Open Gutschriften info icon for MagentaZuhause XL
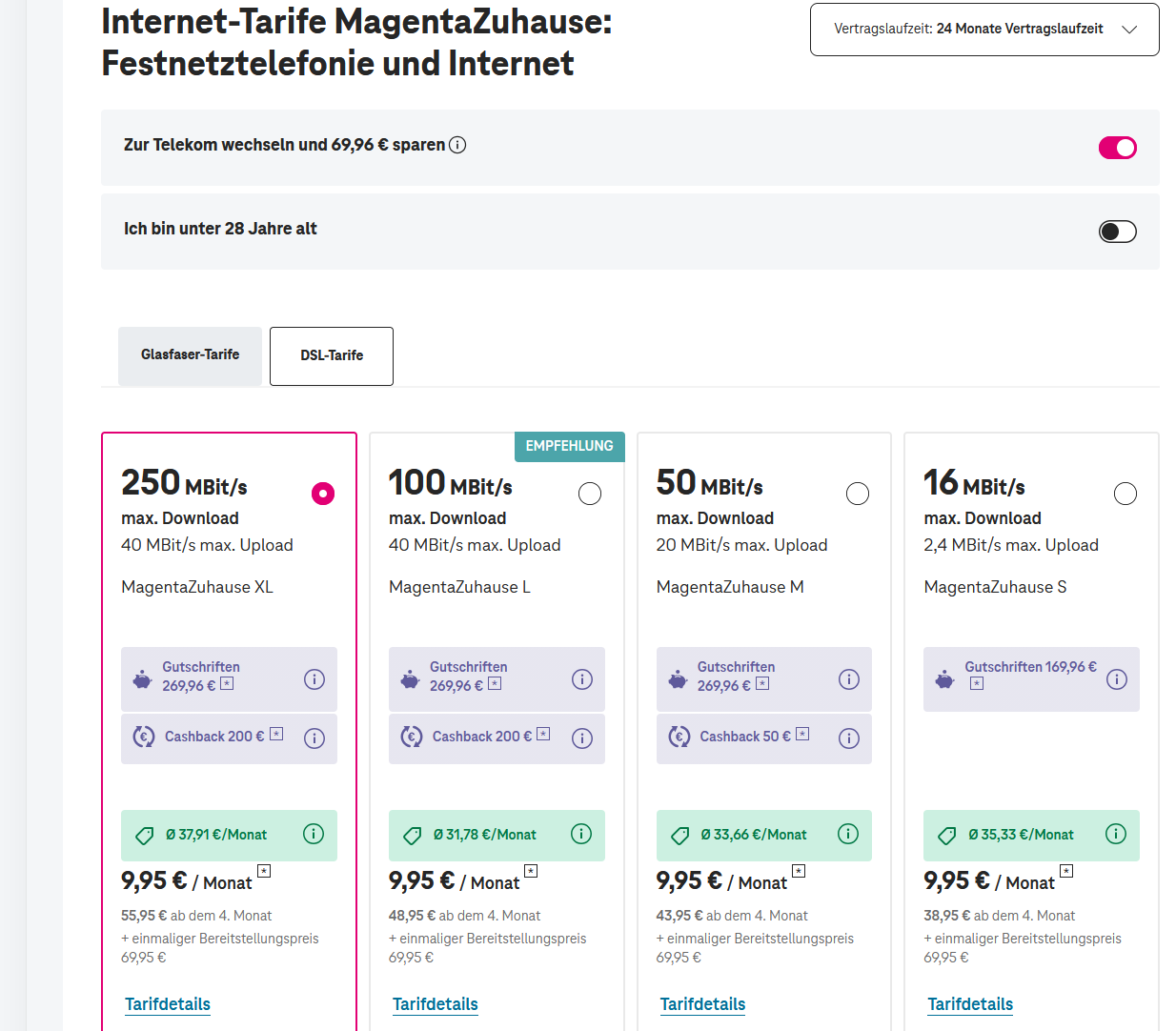This screenshot has width=1176, height=1031. click(314, 679)
